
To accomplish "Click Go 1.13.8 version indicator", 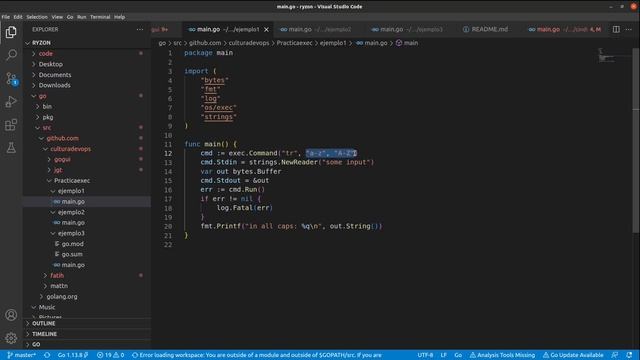I will [x=73, y=355].
